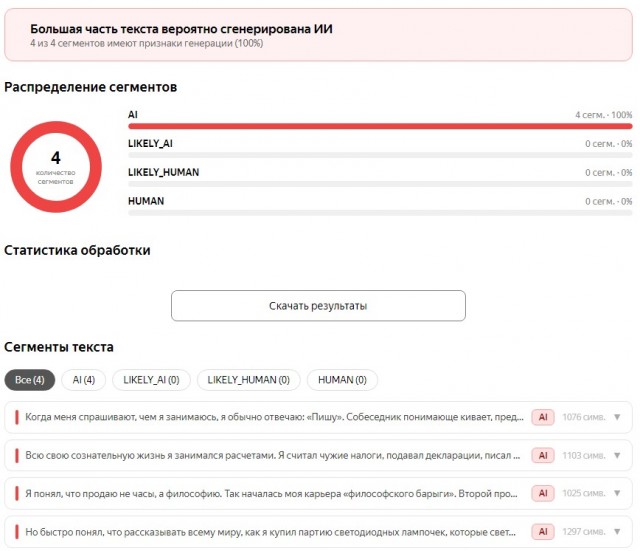Click the 'Распределение сегментов' heading
This screenshot has width=640, height=551.
(x=91, y=87)
